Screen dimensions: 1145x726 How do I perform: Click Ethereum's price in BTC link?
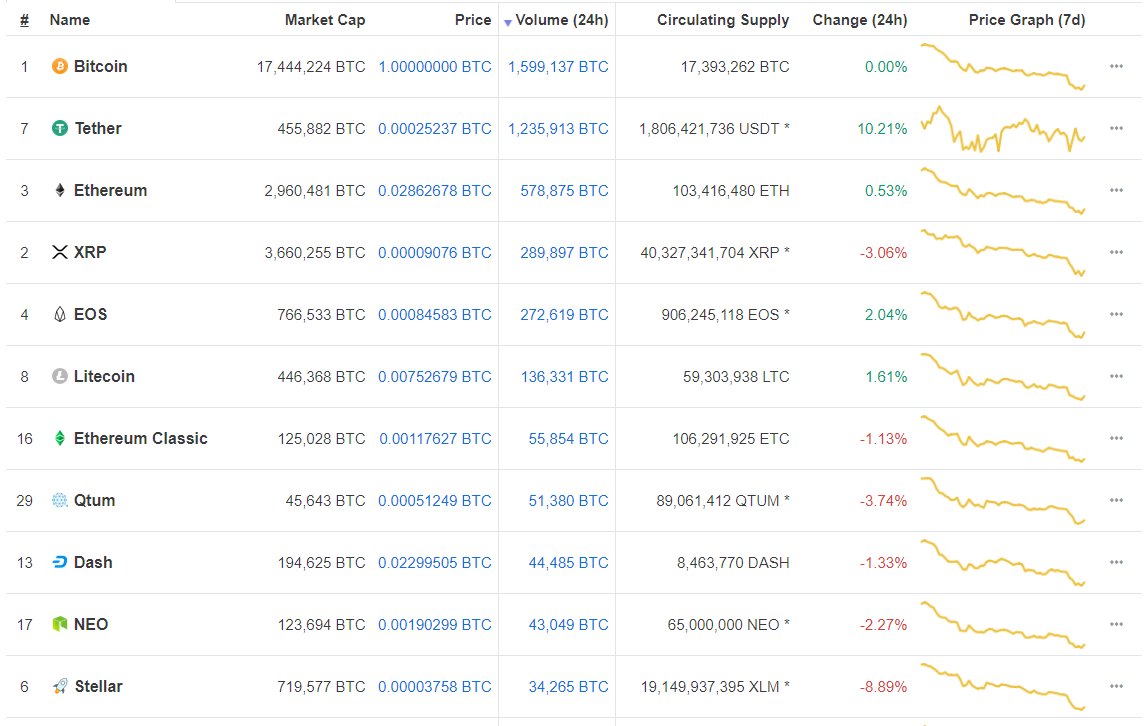(x=435, y=191)
